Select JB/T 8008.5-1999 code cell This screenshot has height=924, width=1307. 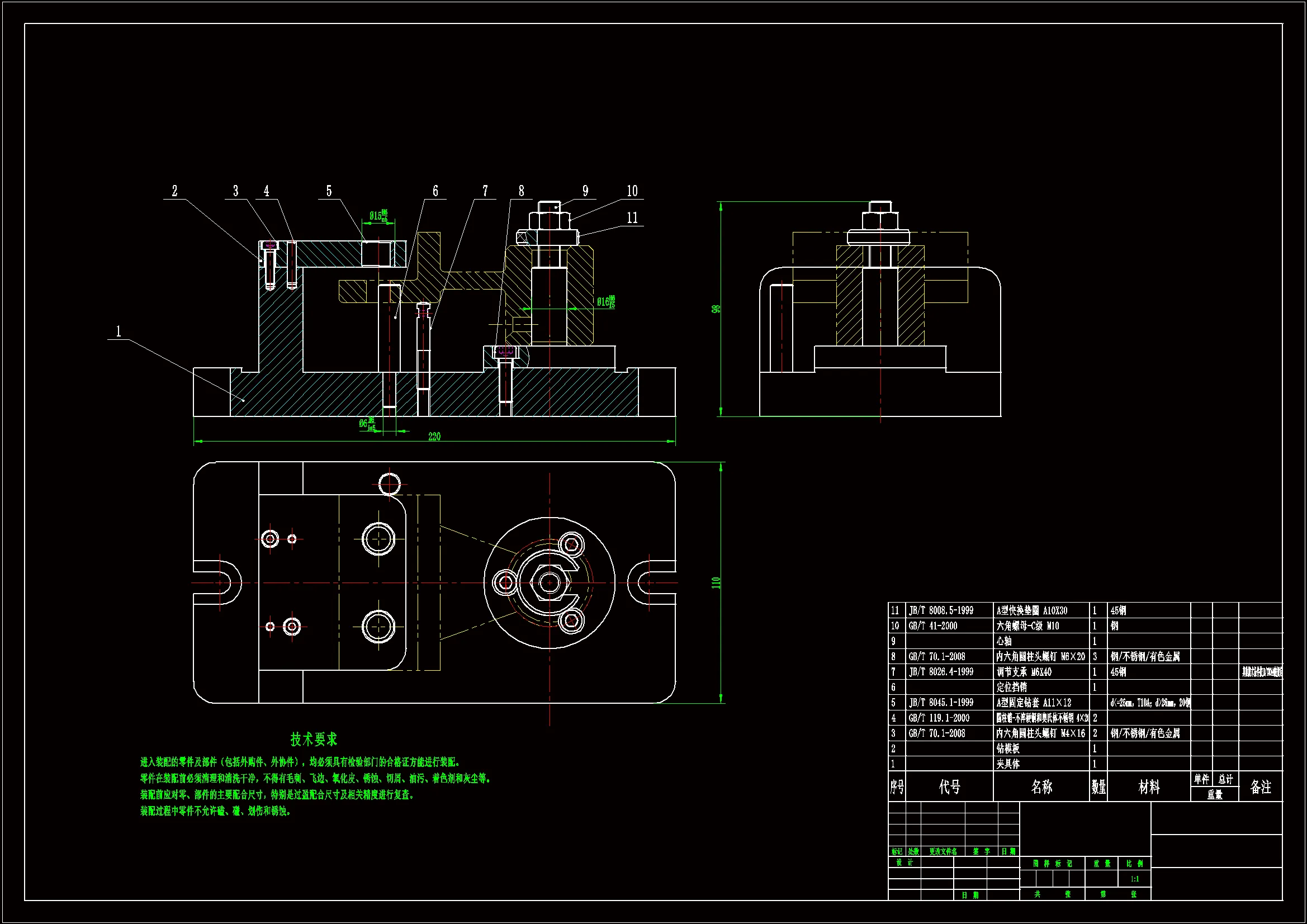coord(941,610)
